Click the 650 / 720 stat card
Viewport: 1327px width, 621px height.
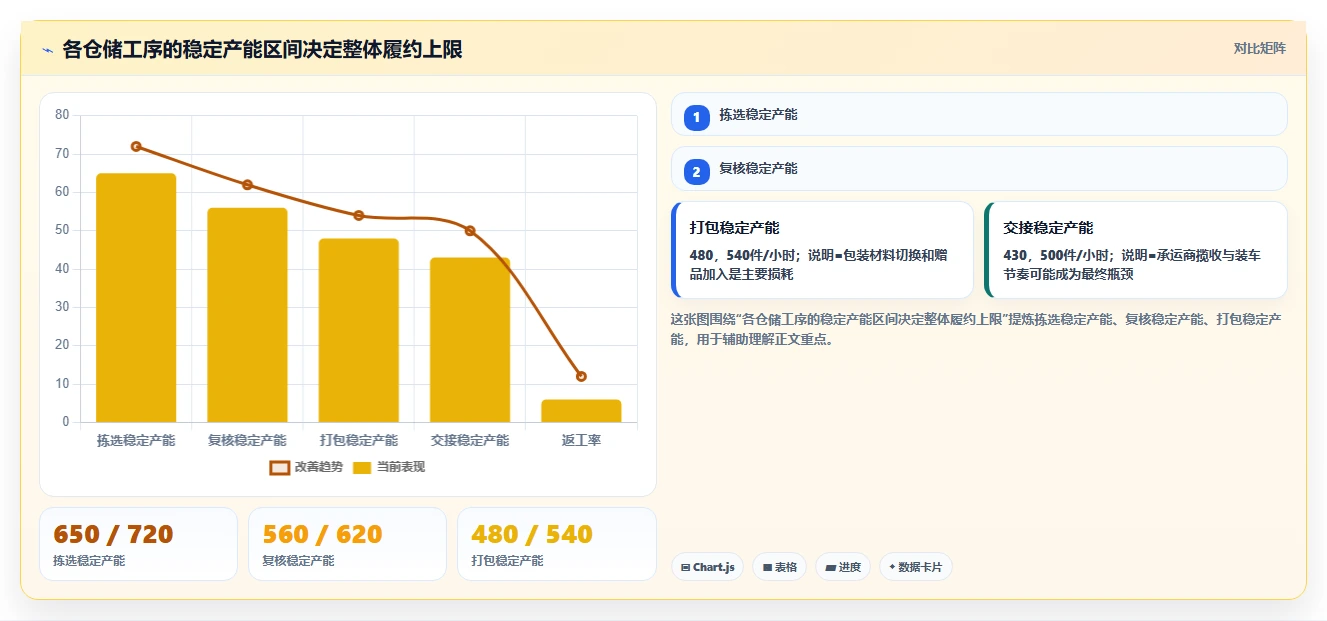(138, 544)
